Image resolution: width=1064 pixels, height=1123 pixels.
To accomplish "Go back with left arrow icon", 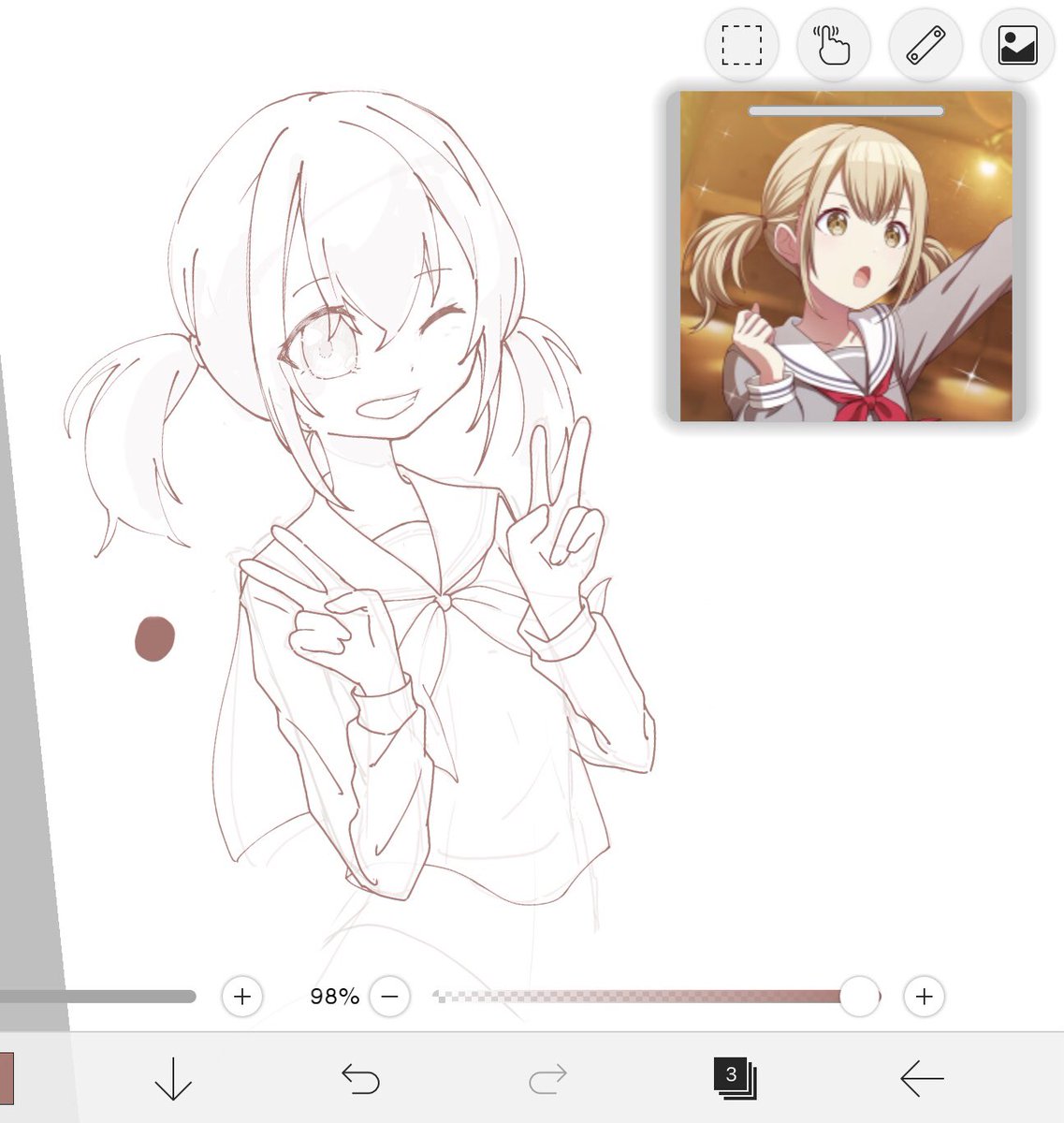I will pyautogui.click(x=922, y=1079).
